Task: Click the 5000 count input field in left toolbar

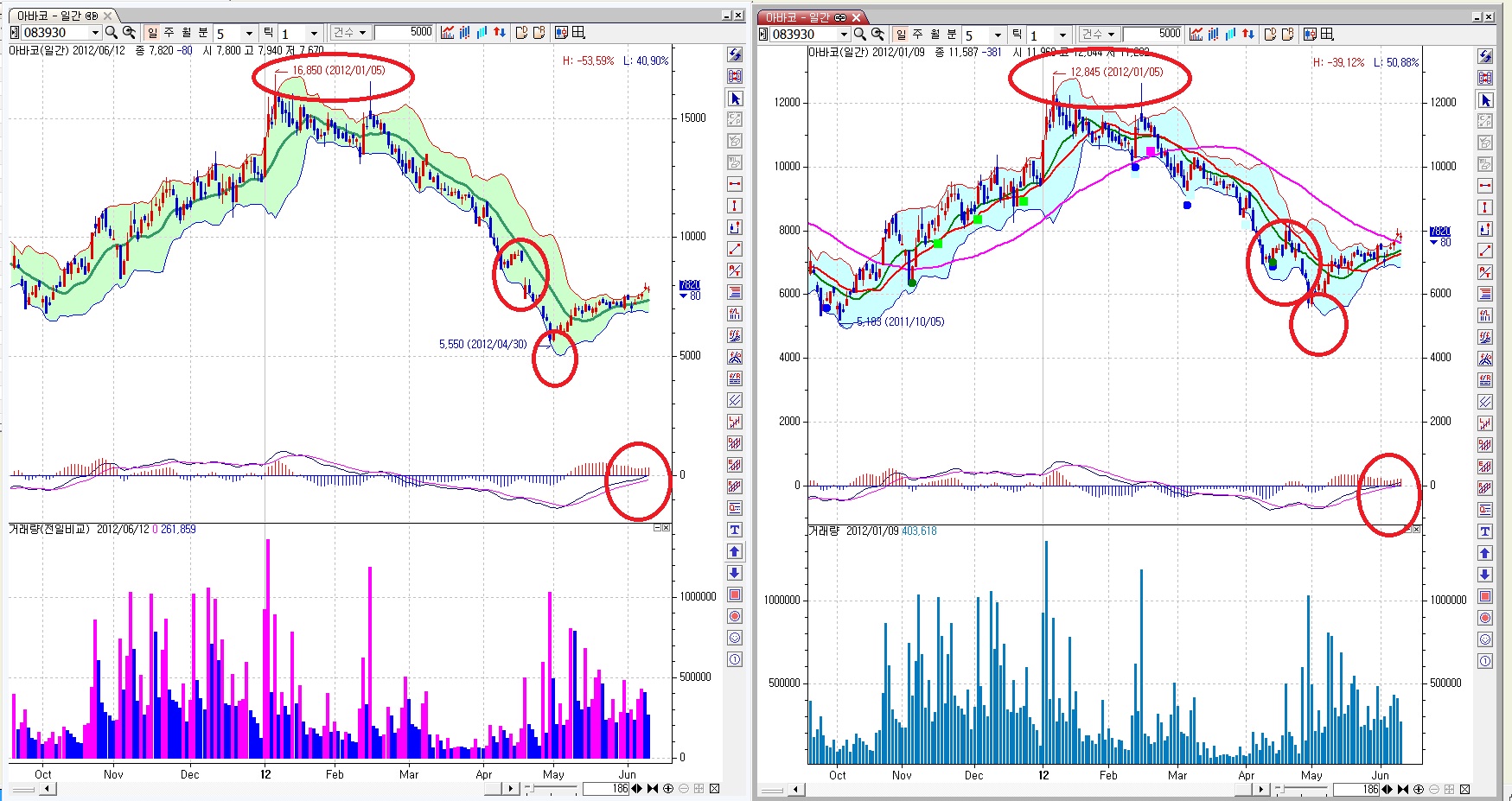Action: click(405, 33)
